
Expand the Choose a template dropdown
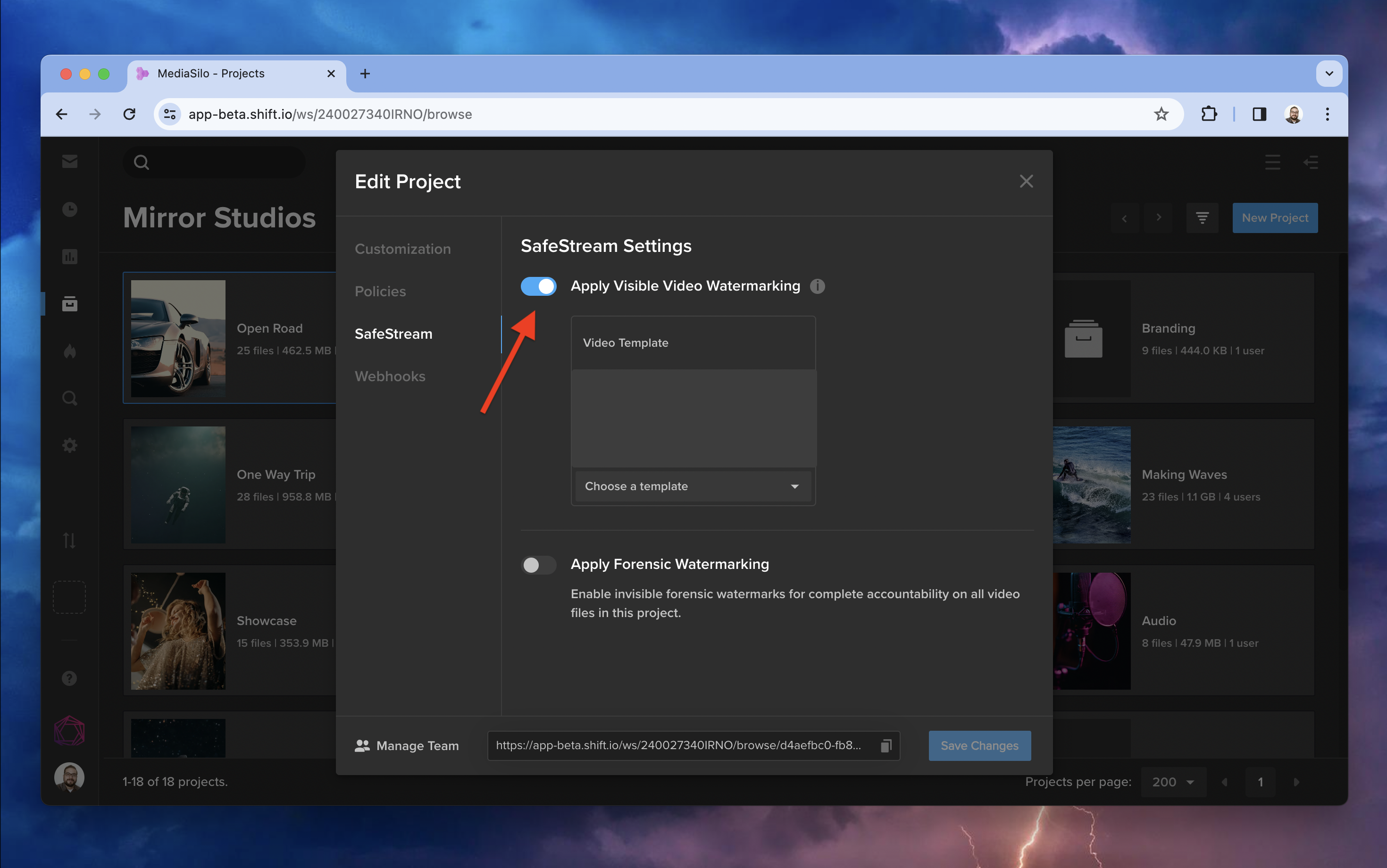tap(693, 486)
